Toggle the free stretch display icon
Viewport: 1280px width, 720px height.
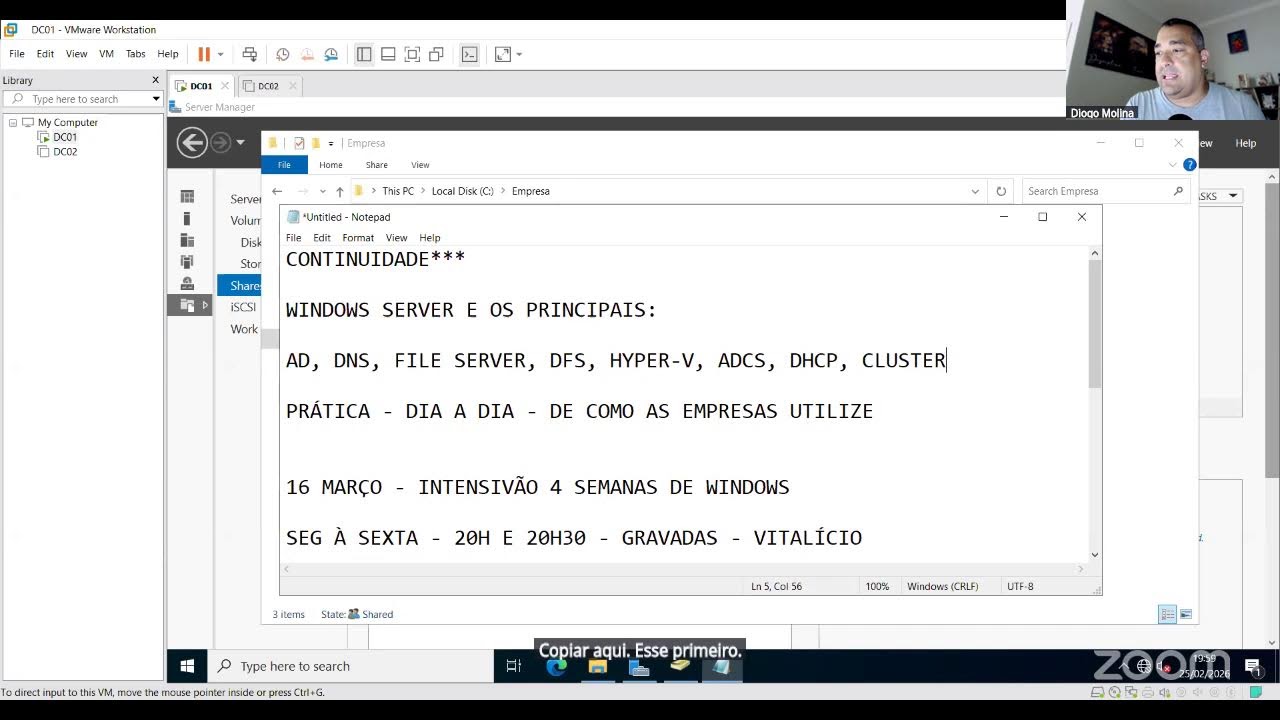tap(503, 54)
